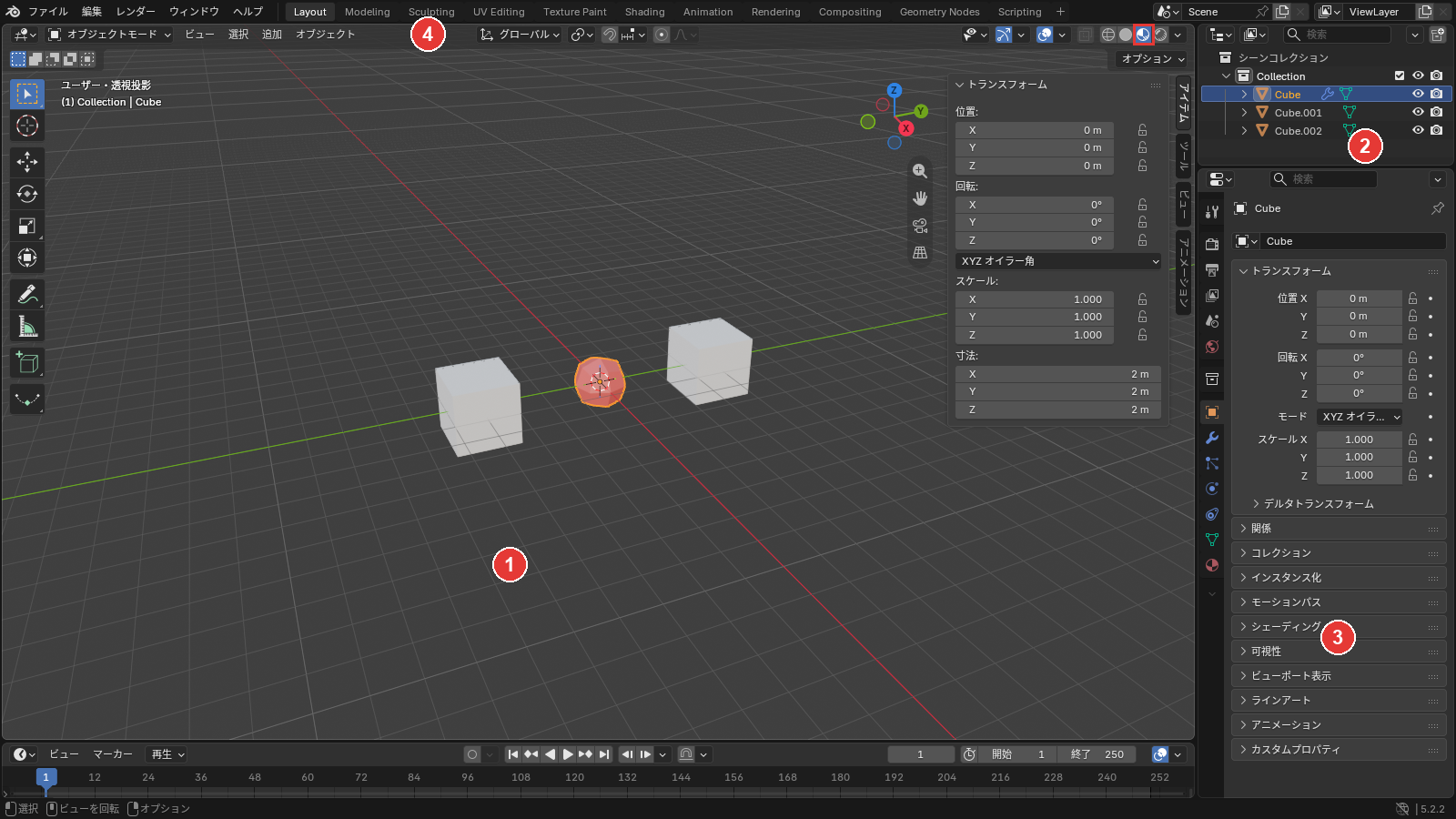This screenshot has width=1456, height=819.
Task: Select the Add Cube tool
Action: point(27,363)
